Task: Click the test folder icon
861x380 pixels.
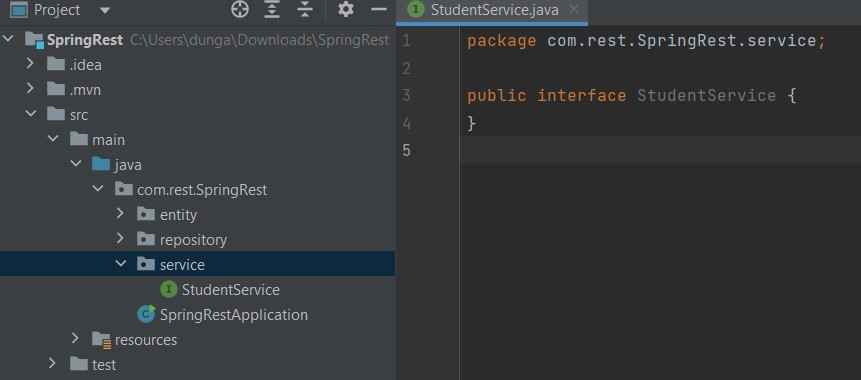Action: click(x=79, y=364)
